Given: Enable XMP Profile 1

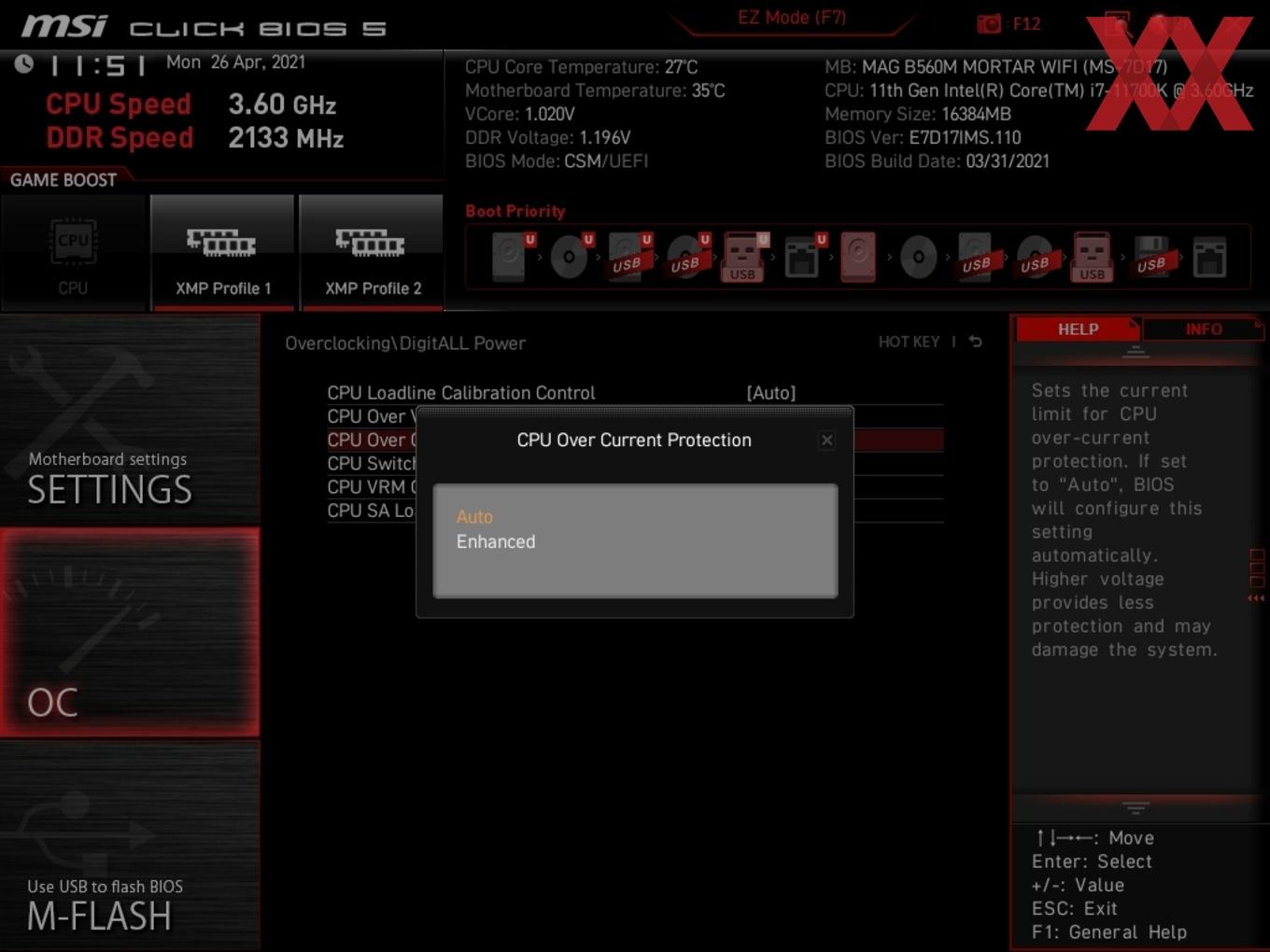Looking at the screenshot, I should (222, 252).
